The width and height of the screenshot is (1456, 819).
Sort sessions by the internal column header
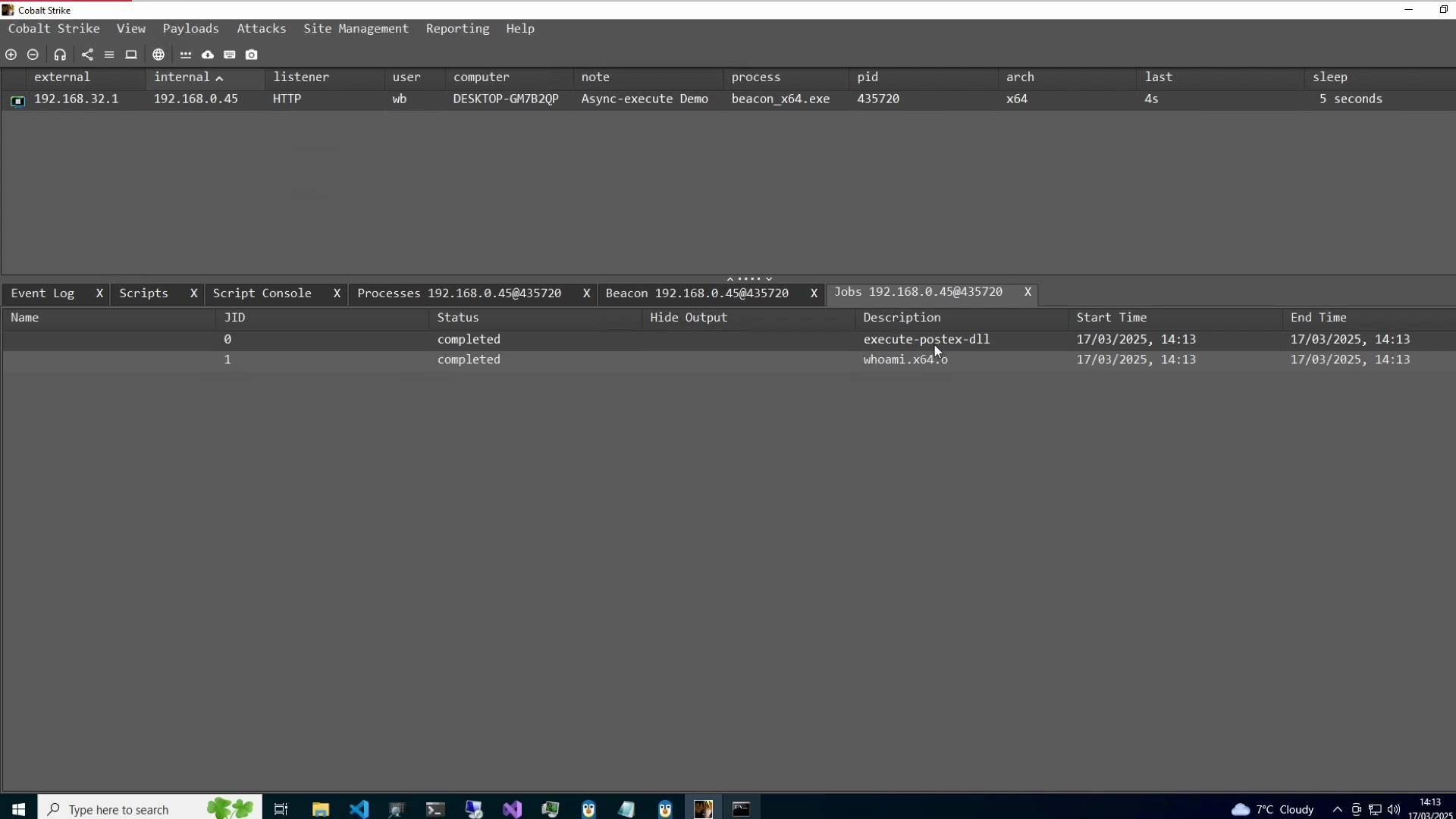pyautogui.click(x=182, y=77)
